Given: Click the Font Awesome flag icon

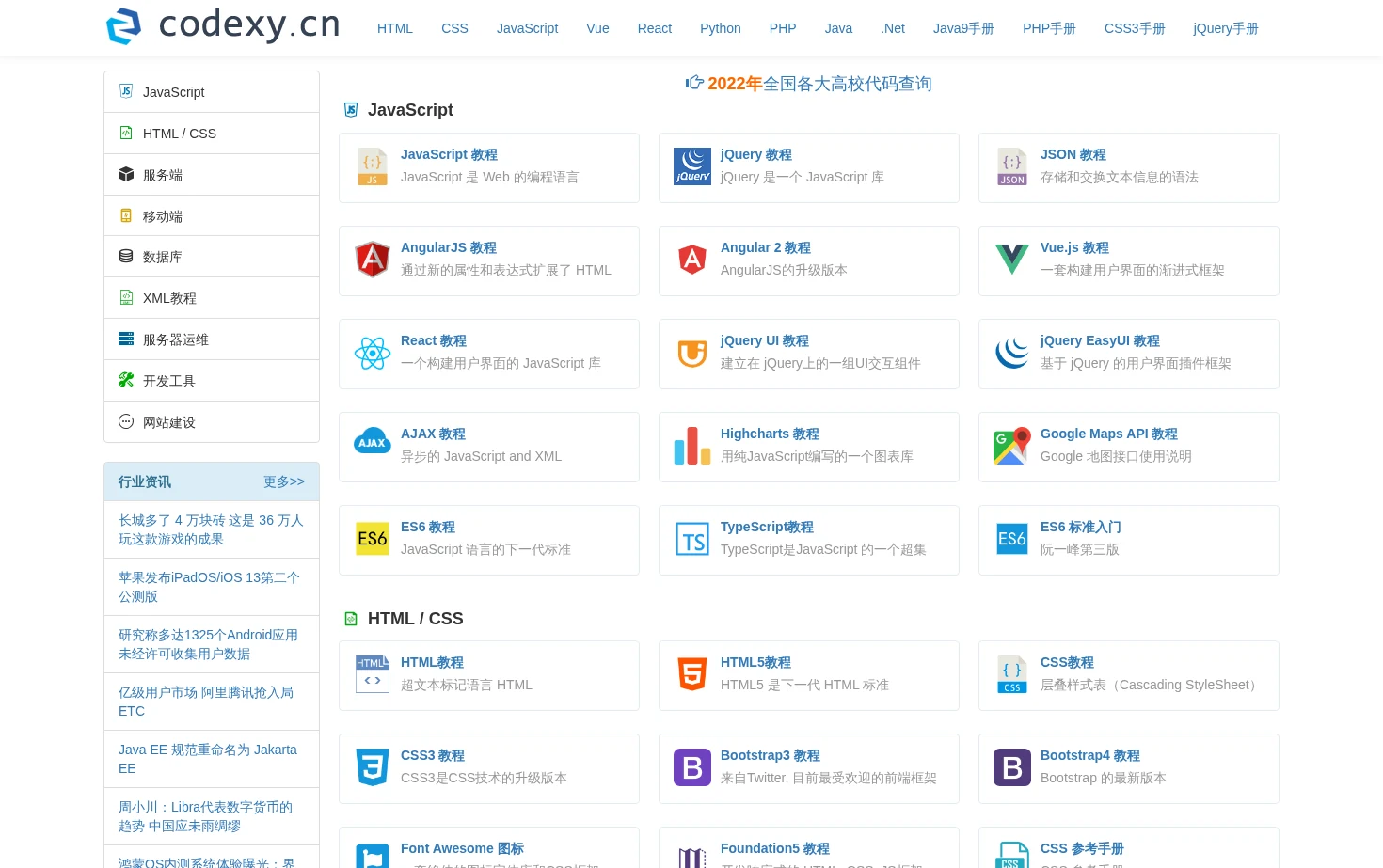Looking at the screenshot, I should click(373, 856).
